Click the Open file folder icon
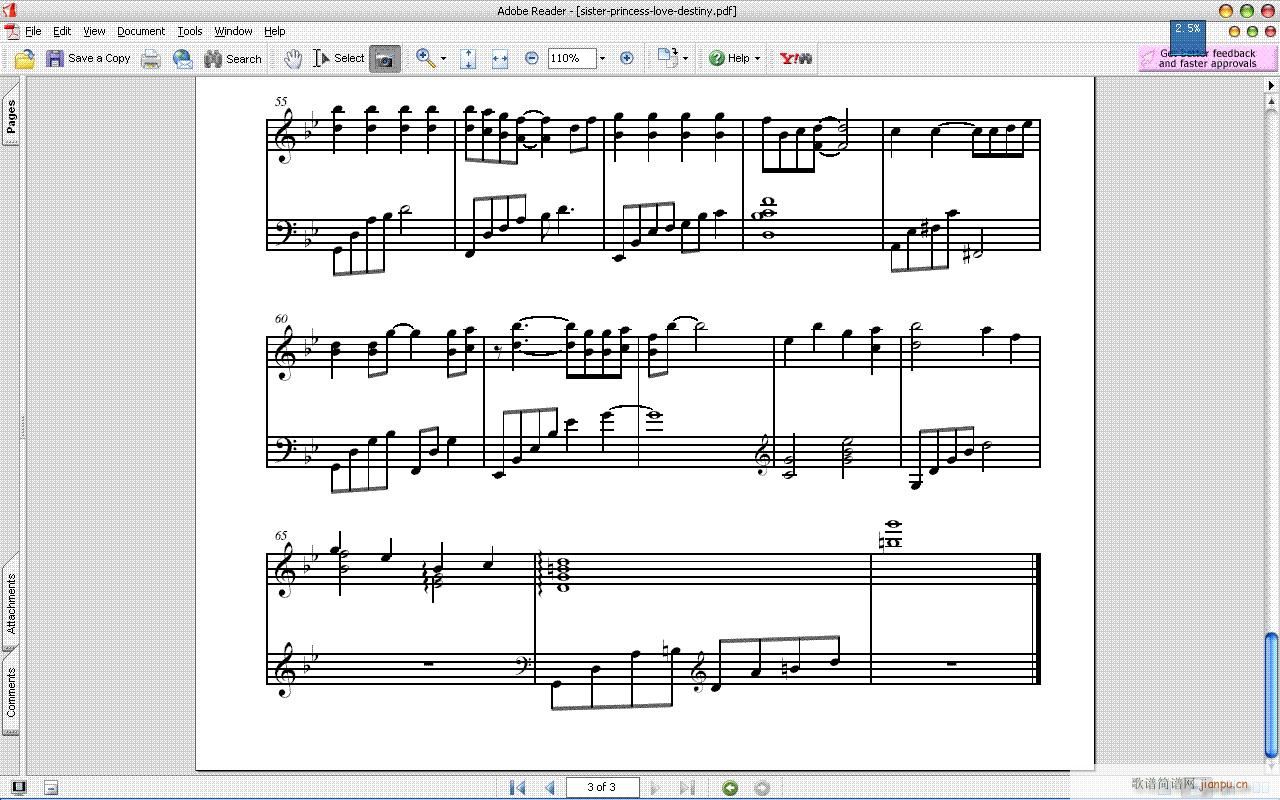The height and width of the screenshot is (800, 1280). (24, 59)
